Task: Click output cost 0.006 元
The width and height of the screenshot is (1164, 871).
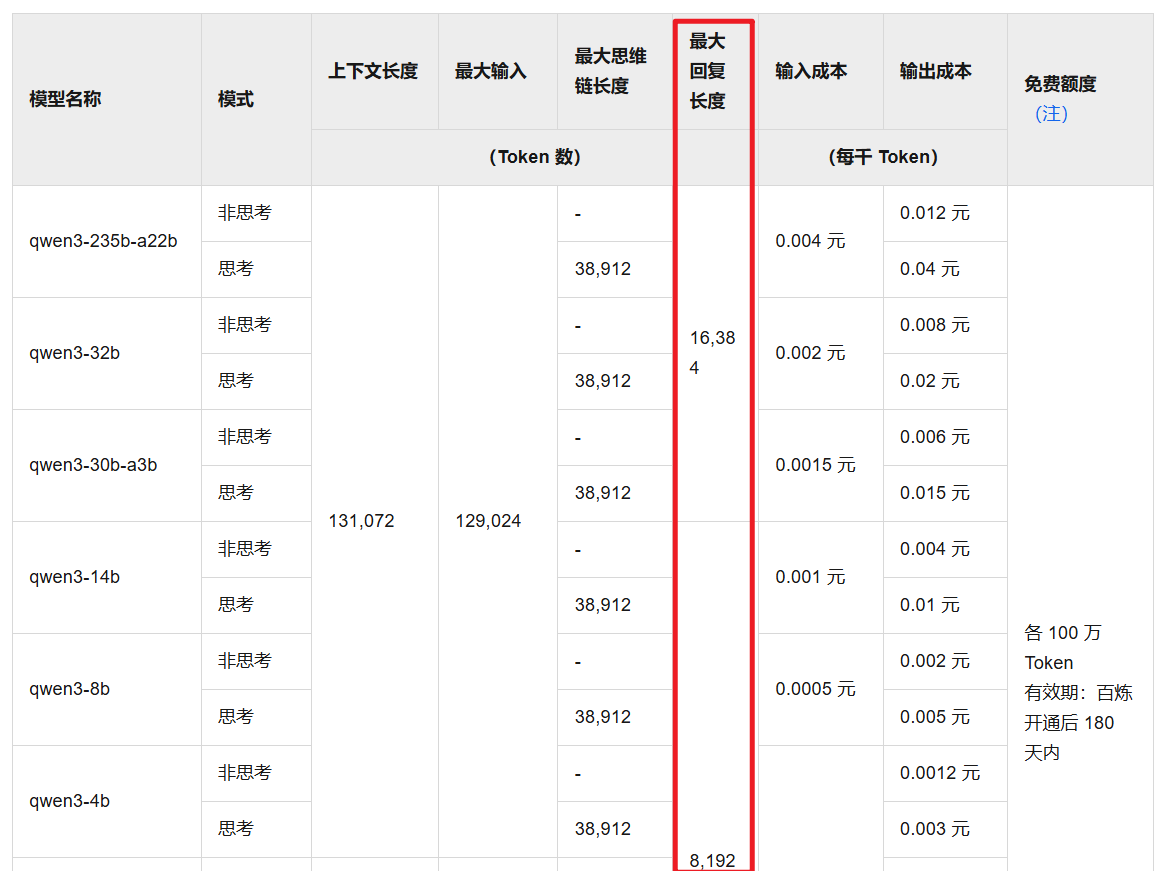Action: click(935, 437)
